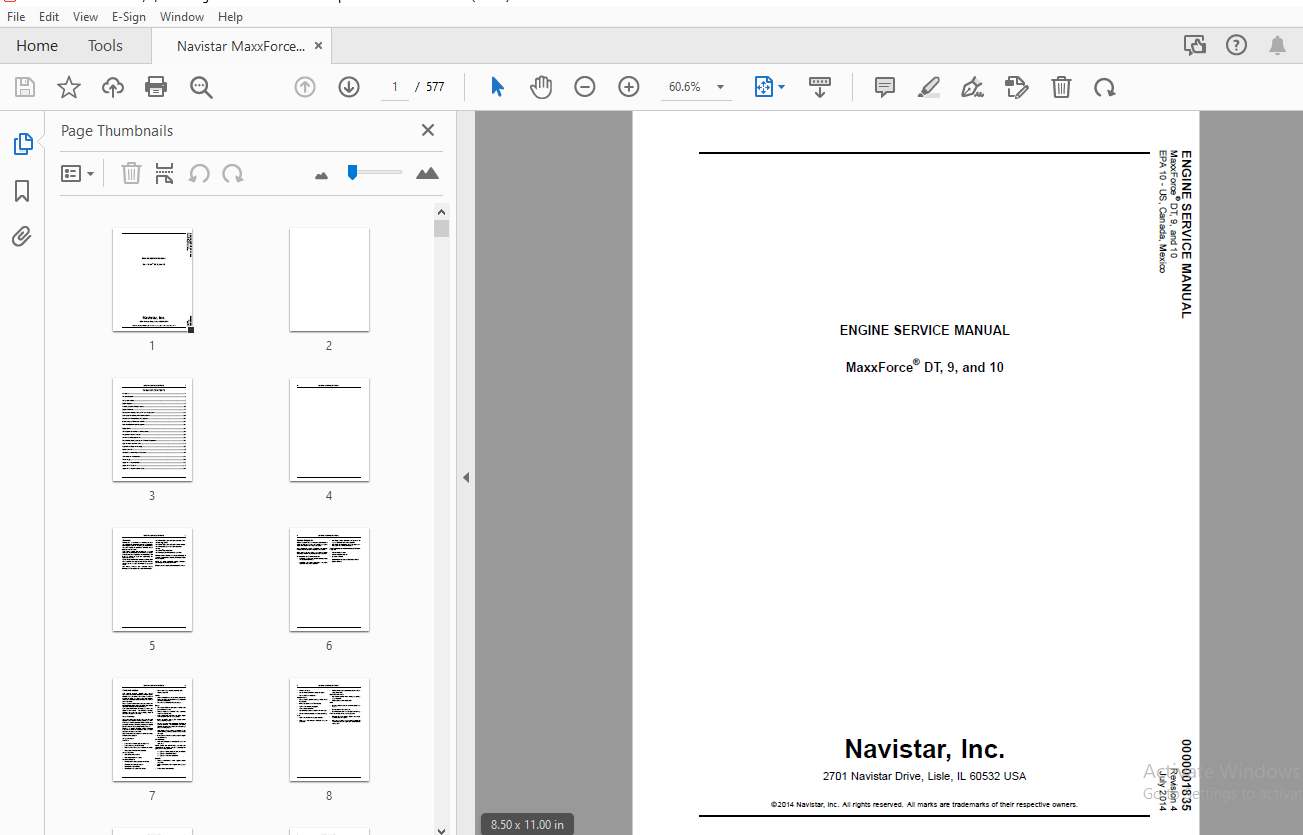Open the Window menu

[x=182, y=17]
